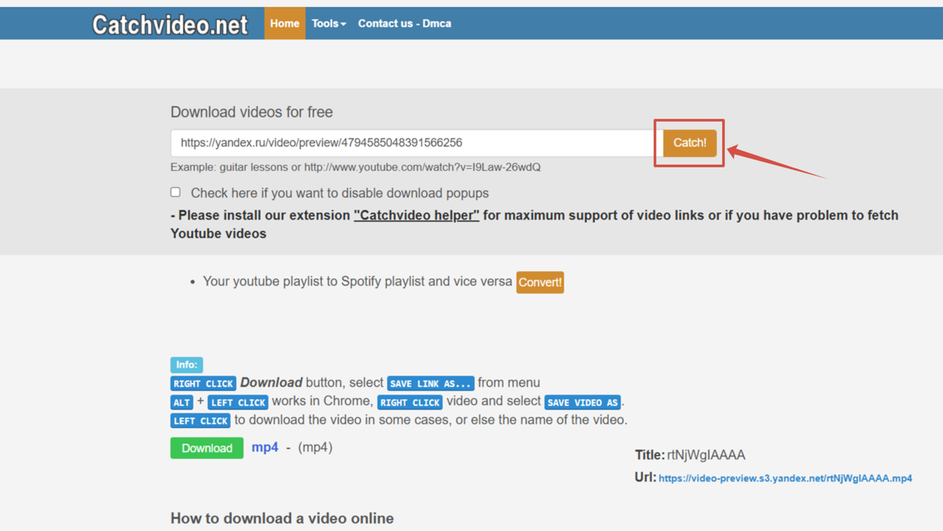Open the "Catchvideo helper" extension link
943x531 pixels.
(416, 215)
